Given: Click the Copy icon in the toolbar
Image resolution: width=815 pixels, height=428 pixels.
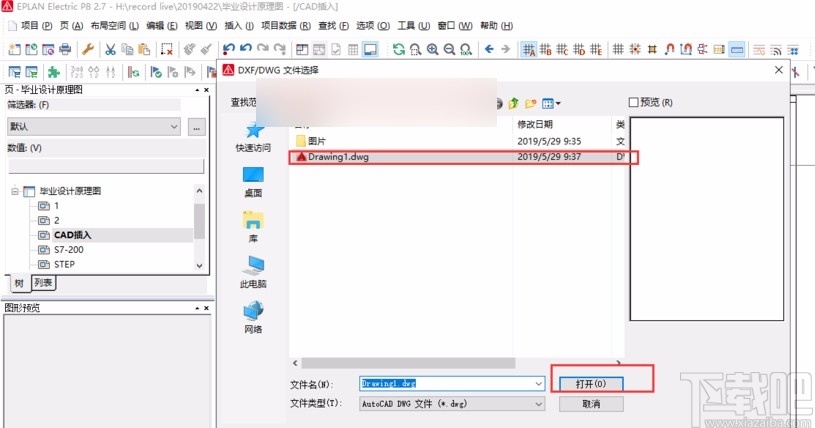Looking at the screenshot, I should [127, 49].
